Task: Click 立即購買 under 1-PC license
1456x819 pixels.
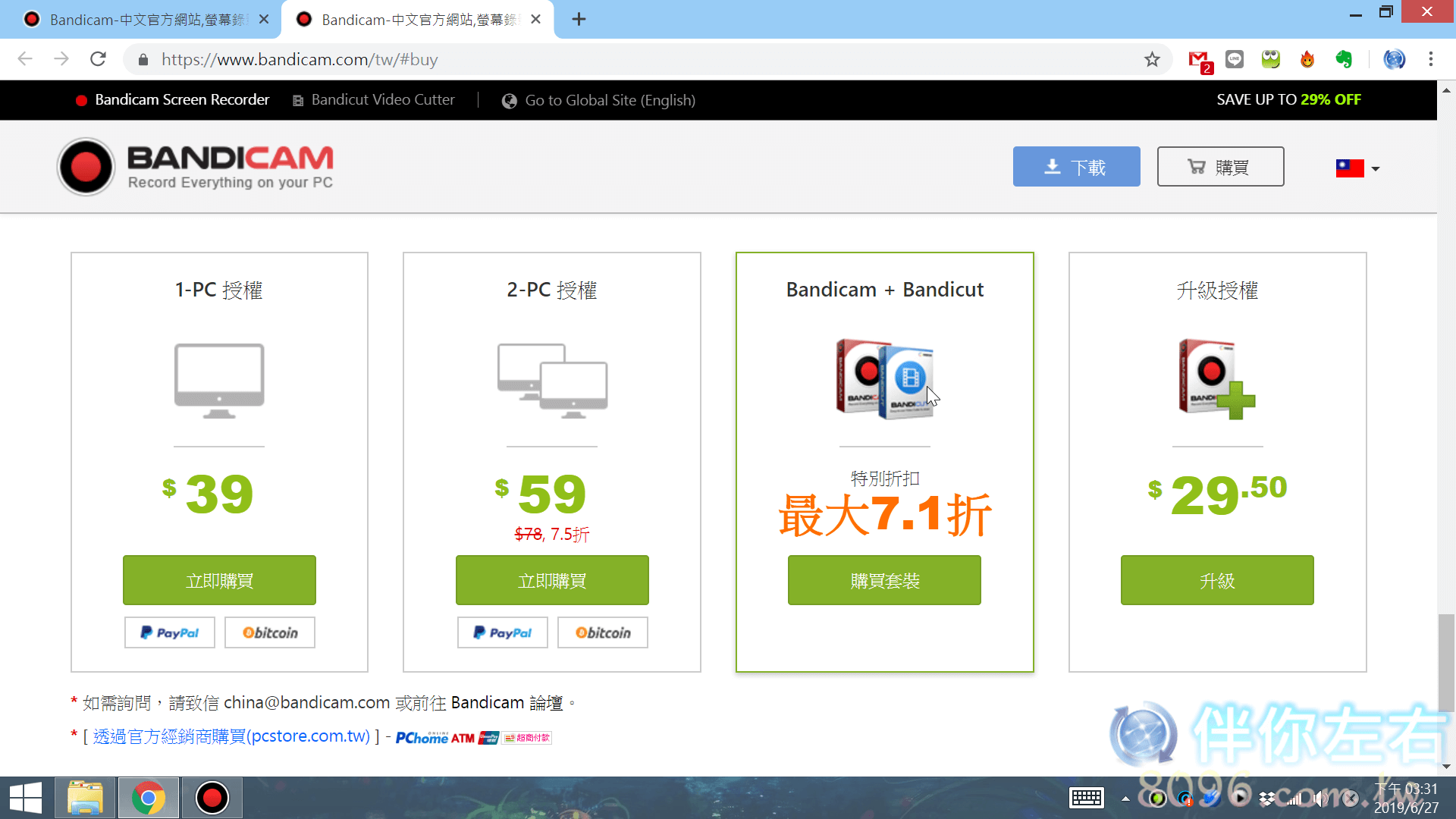Action: 219,580
